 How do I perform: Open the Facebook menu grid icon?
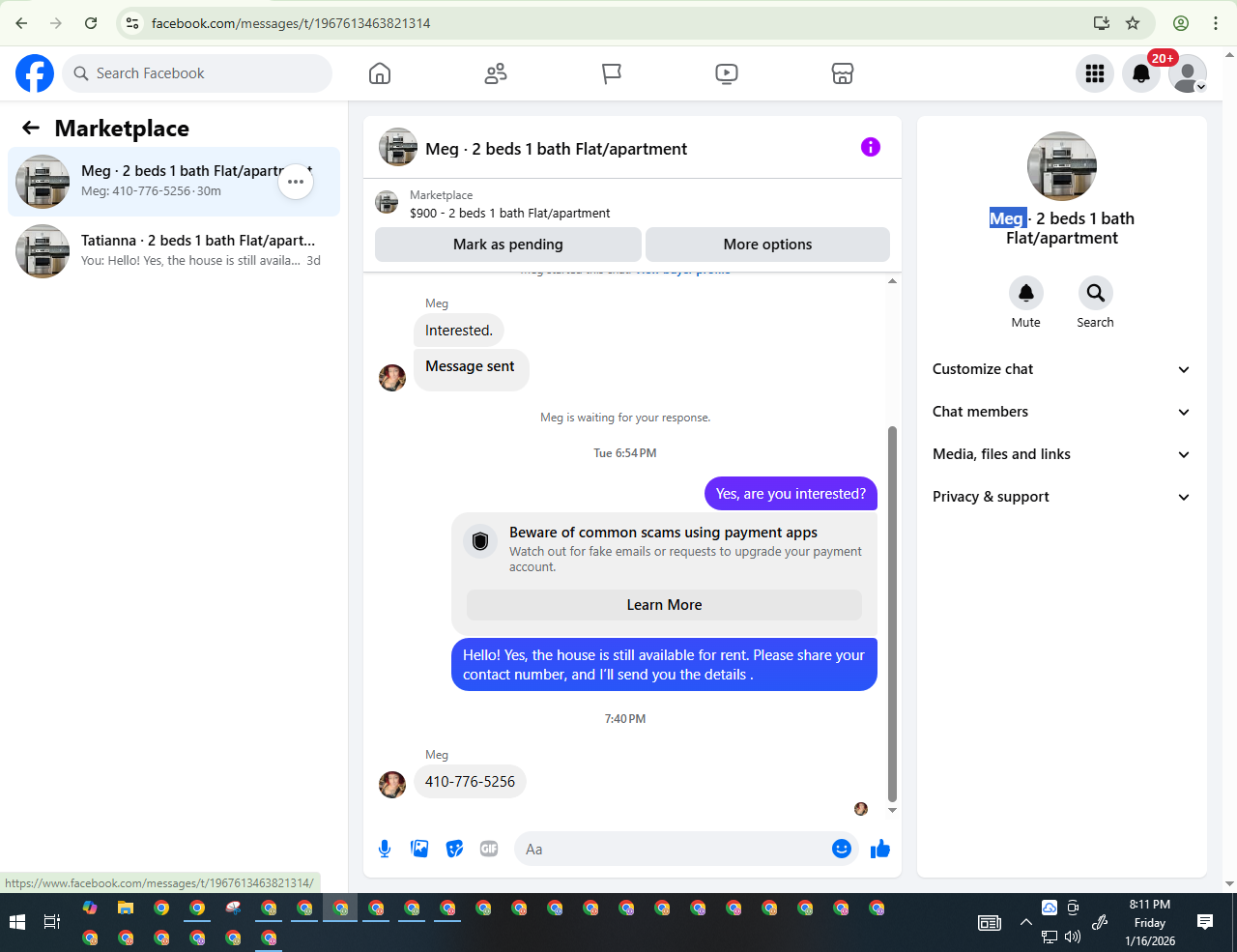point(1095,73)
